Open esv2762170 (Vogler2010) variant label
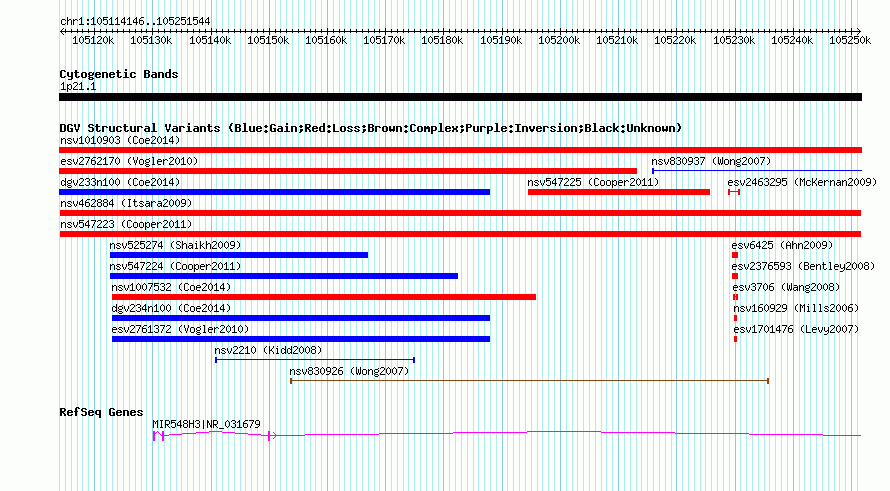This screenshot has height=491, width=890. (129, 161)
